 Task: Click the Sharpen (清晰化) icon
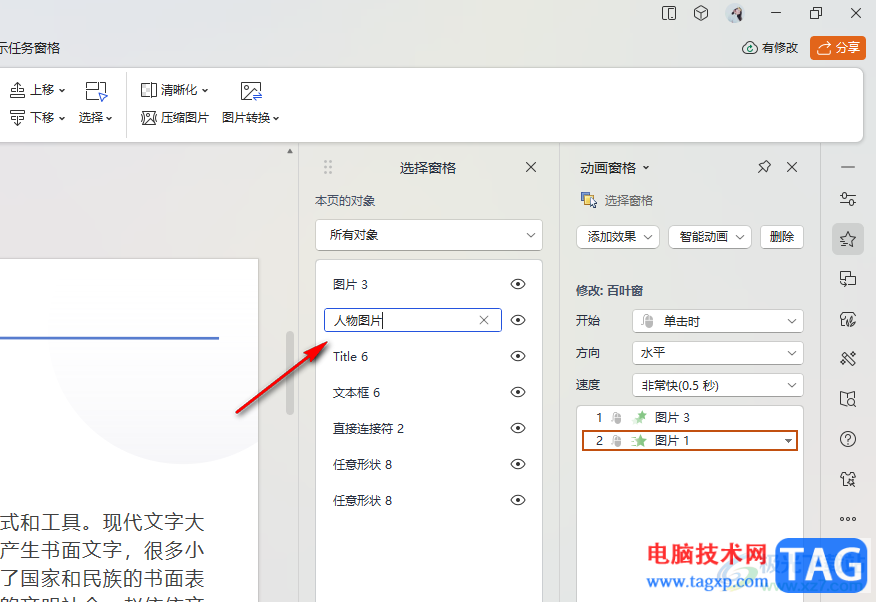[x=149, y=90]
